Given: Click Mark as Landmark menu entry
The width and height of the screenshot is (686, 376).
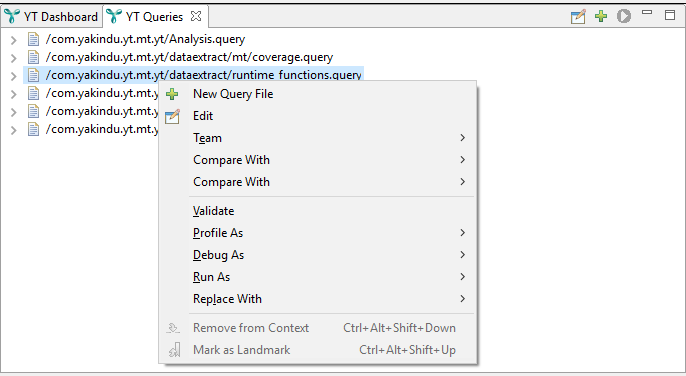Looking at the screenshot, I should point(318,350).
